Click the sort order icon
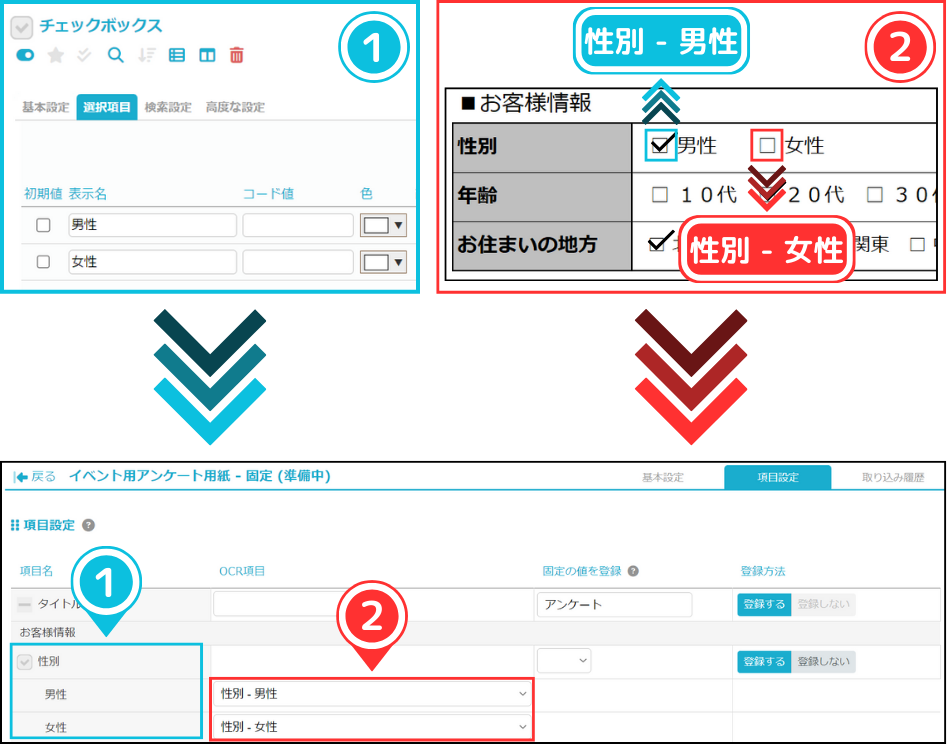The height and width of the screenshot is (745, 947). coord(147,56)
